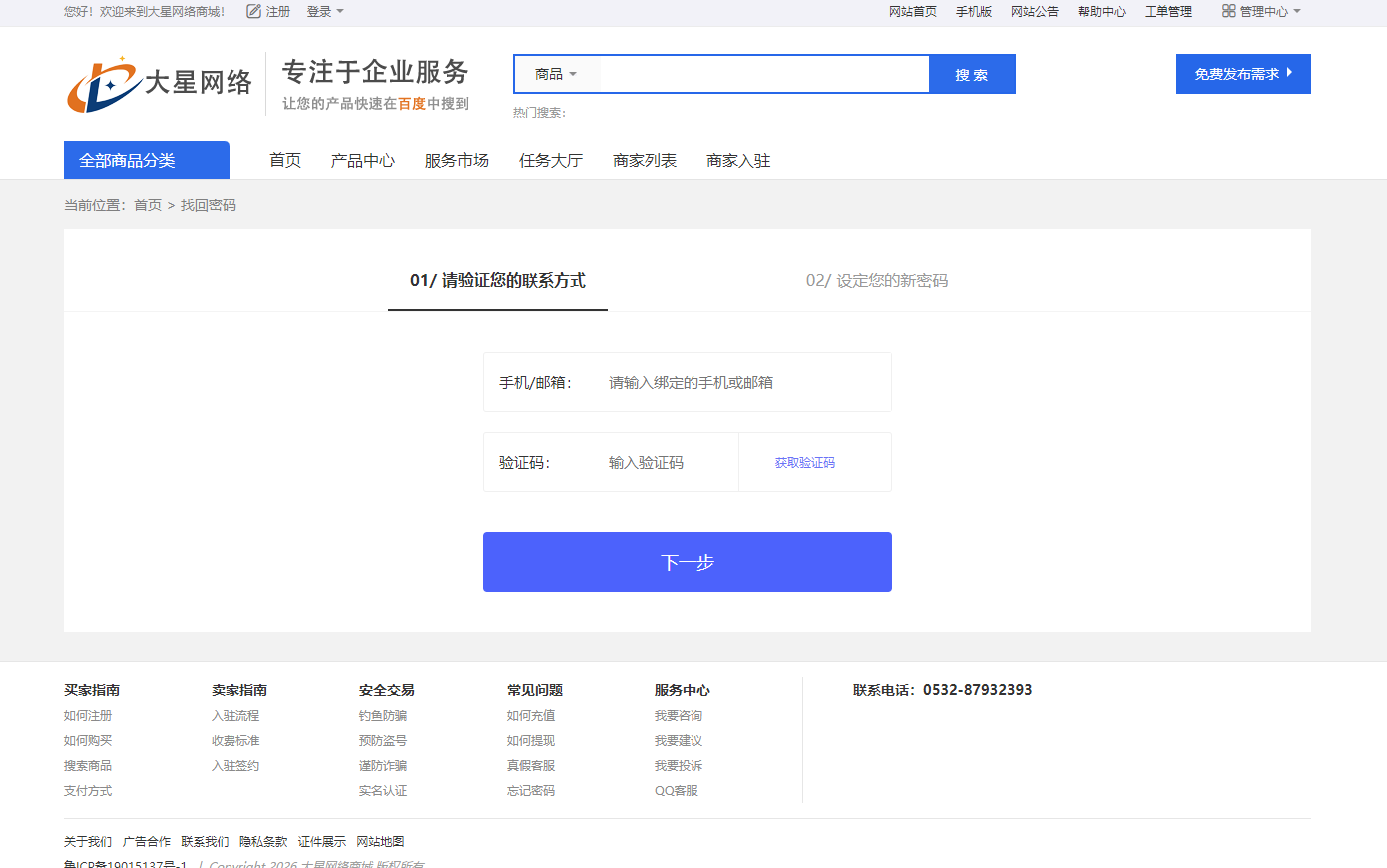Select step 01 请验证您的联系方式 tab

497,281
